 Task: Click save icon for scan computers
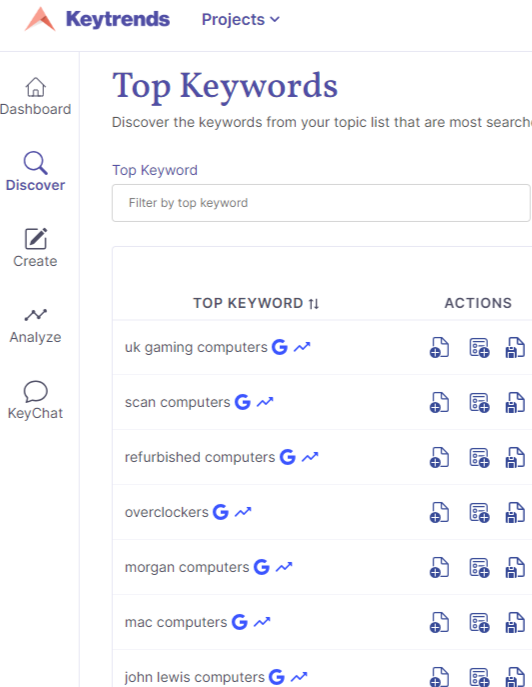pyautogui.click(x=515, y=403)
